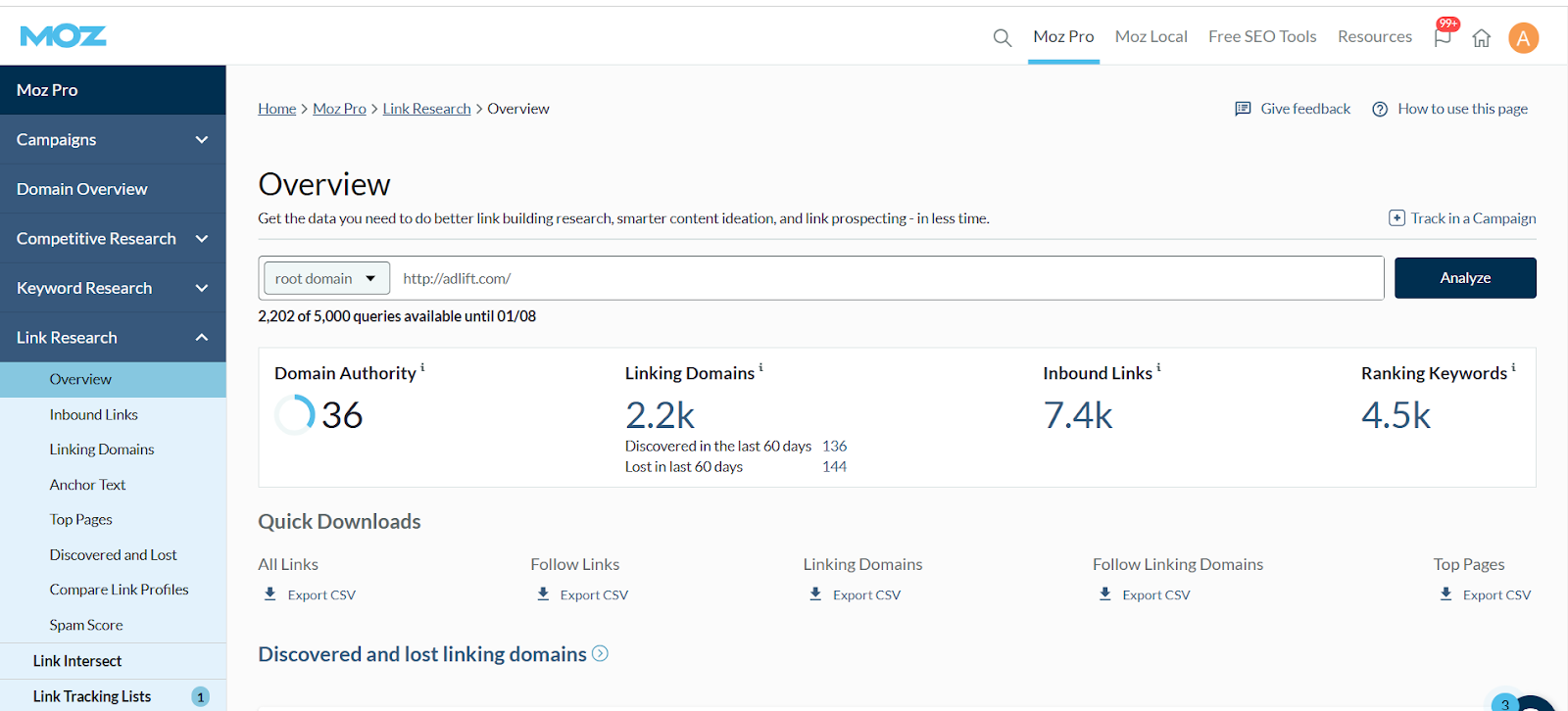This screenshot has width=1568, height=711.
Task: Click Export CSV under Follow Linking Domains
Action: point(1156,595)
